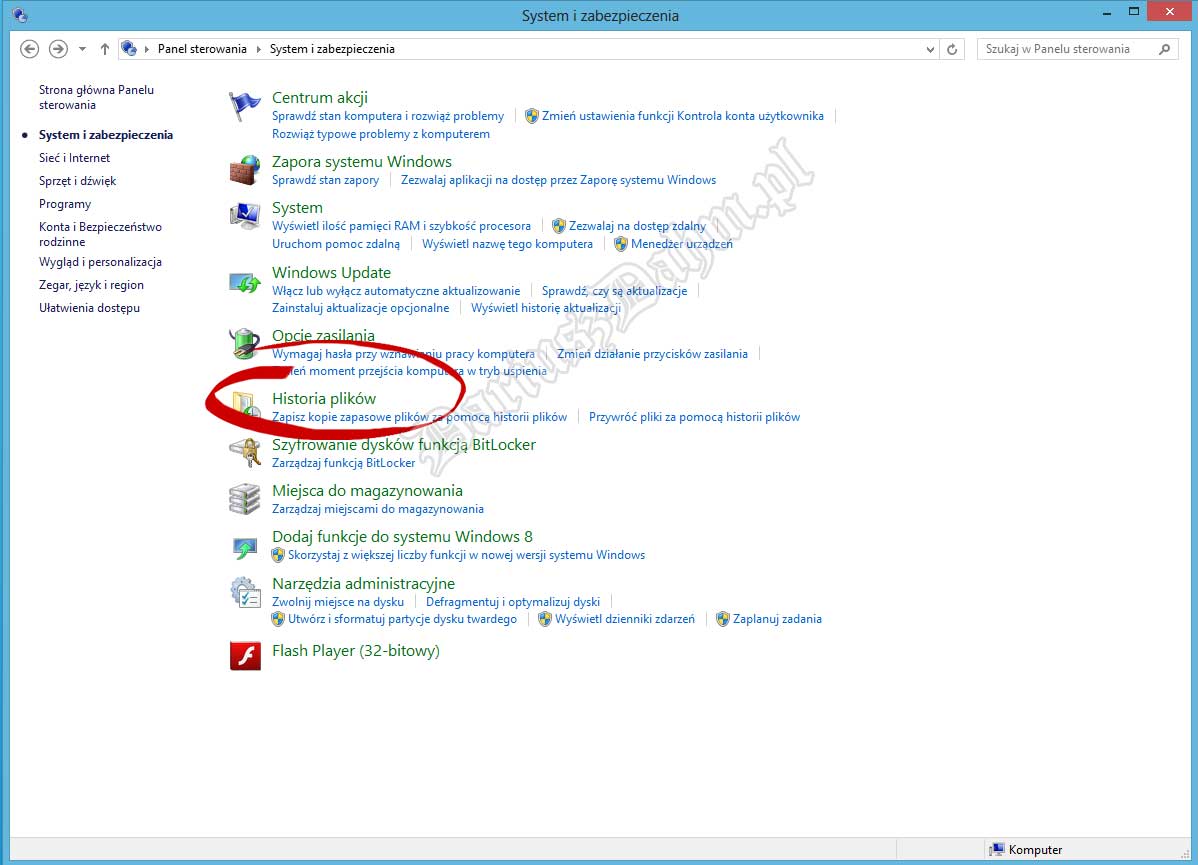
Task: Click the Komputer icon in status bar
Action: 996,850
